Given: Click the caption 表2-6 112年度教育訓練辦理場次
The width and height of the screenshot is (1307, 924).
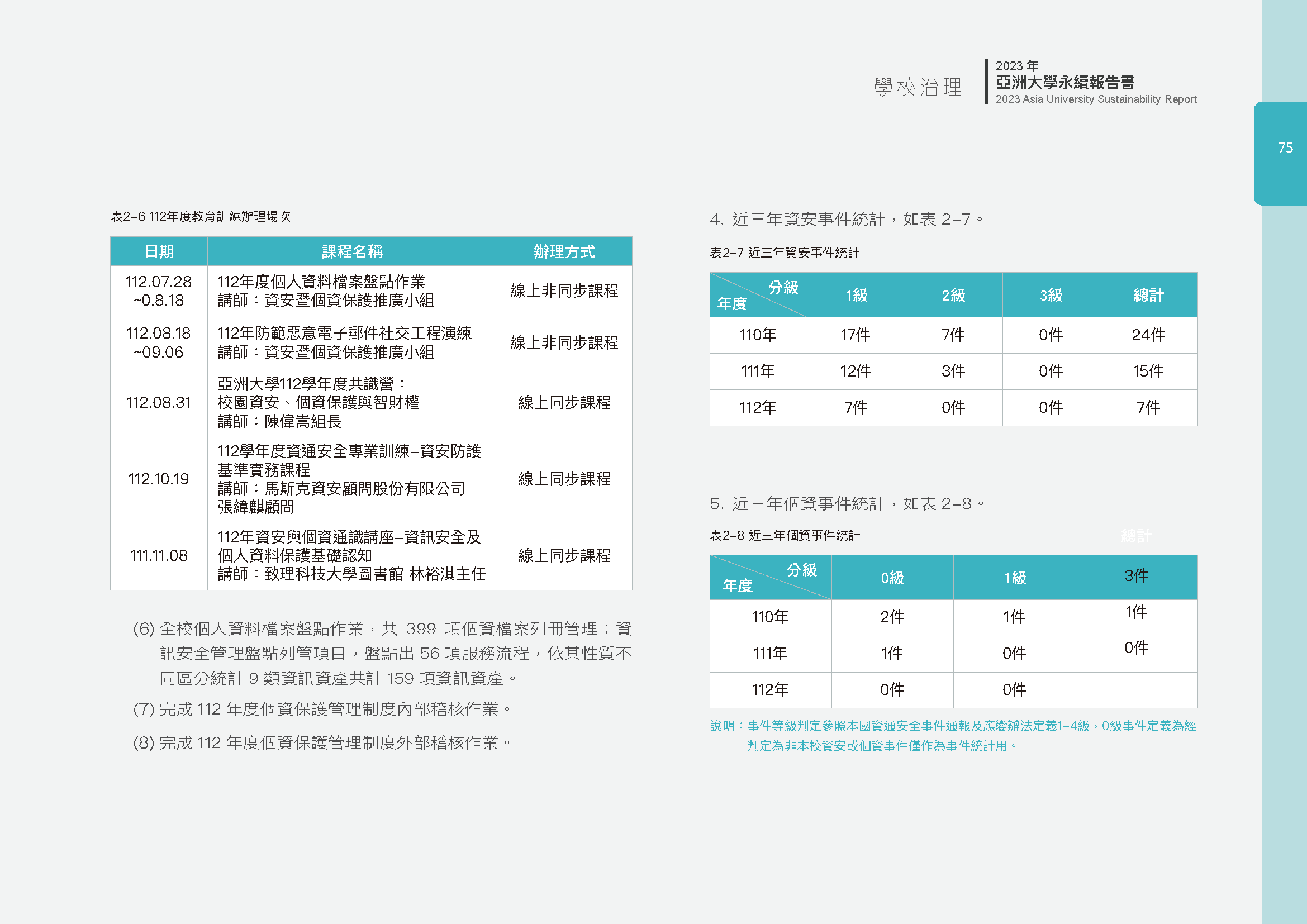Looking at the screenshot, I should pyautogui.click(x=201, y=217).
